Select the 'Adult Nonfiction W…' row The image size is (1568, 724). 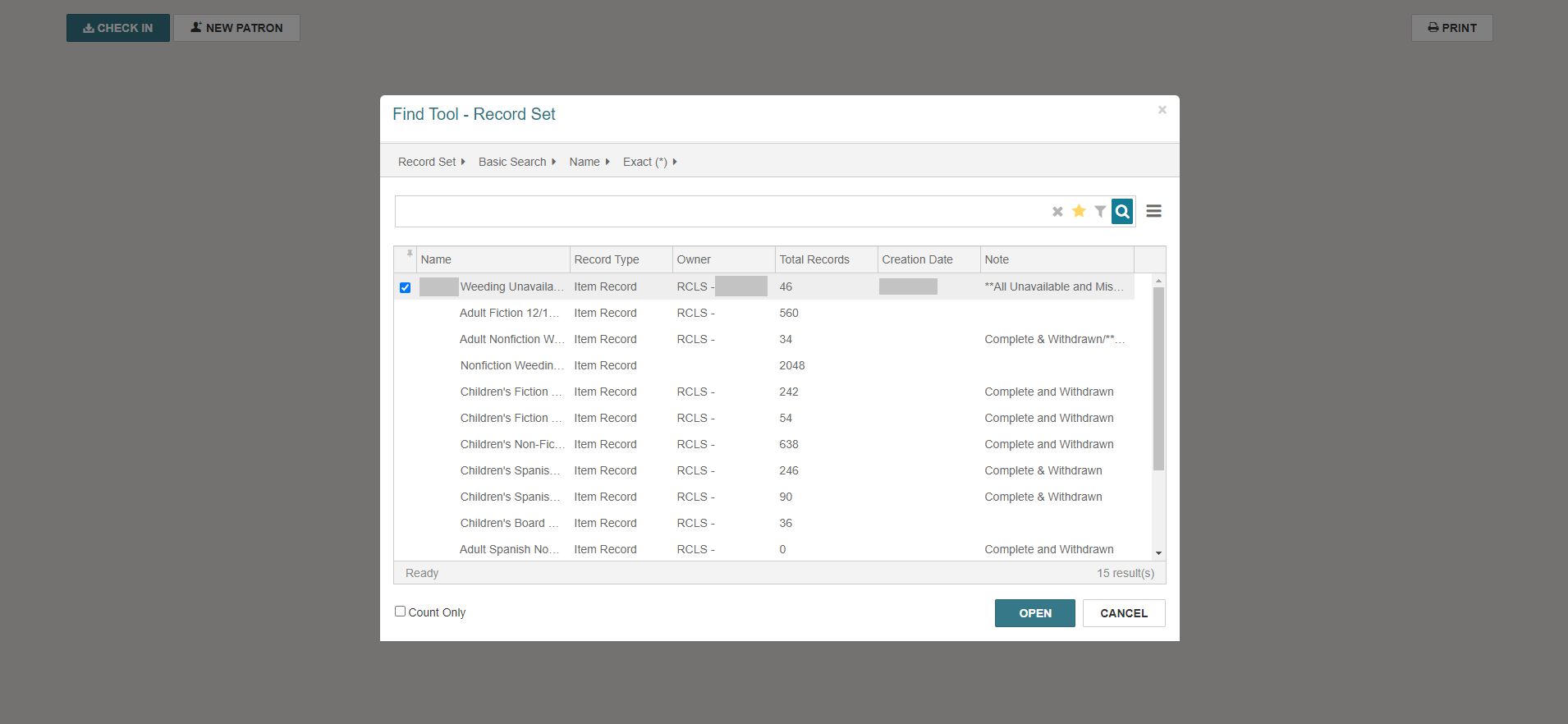(764, 339)
